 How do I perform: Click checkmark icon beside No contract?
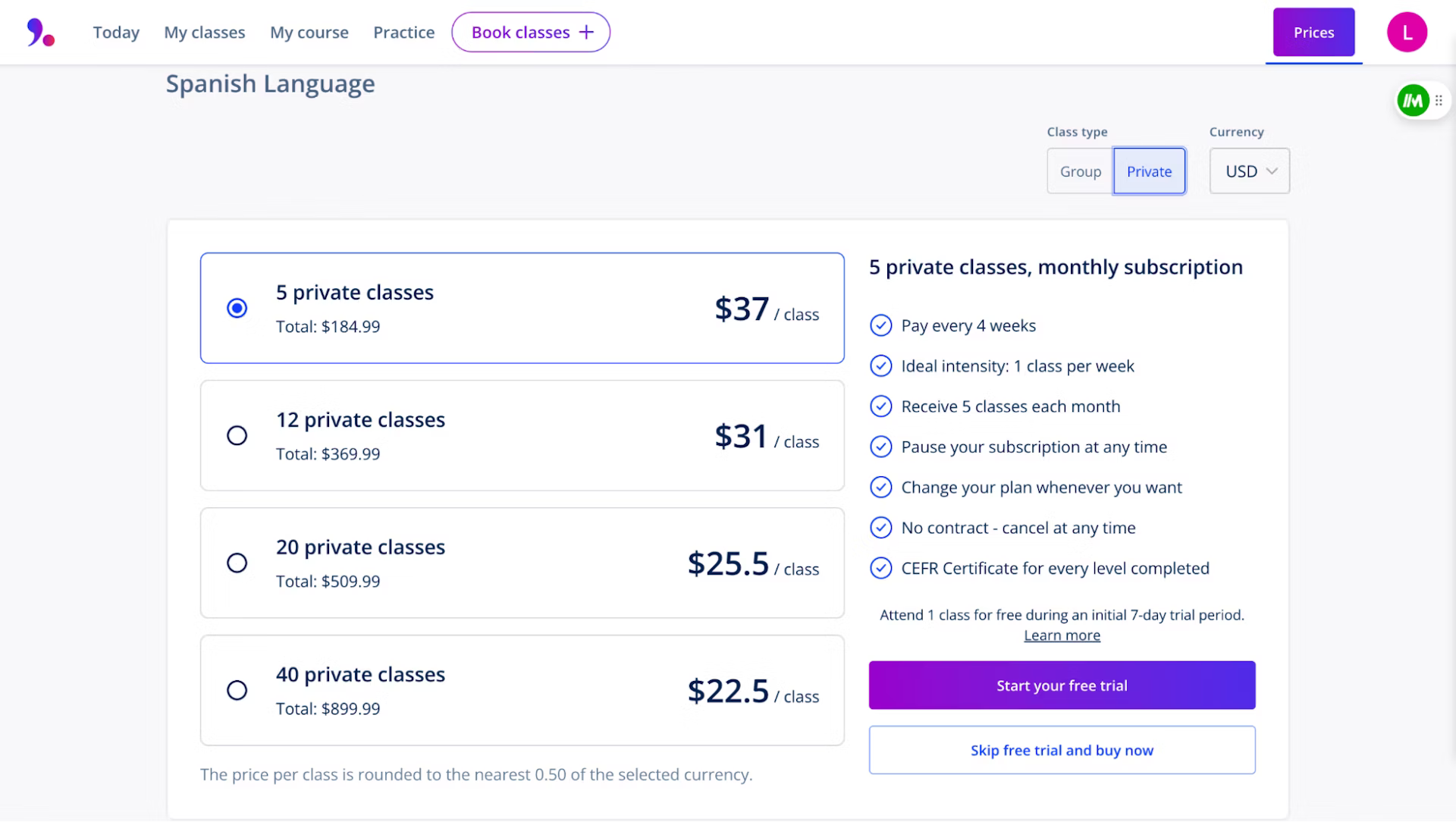(x=880, y=528)
